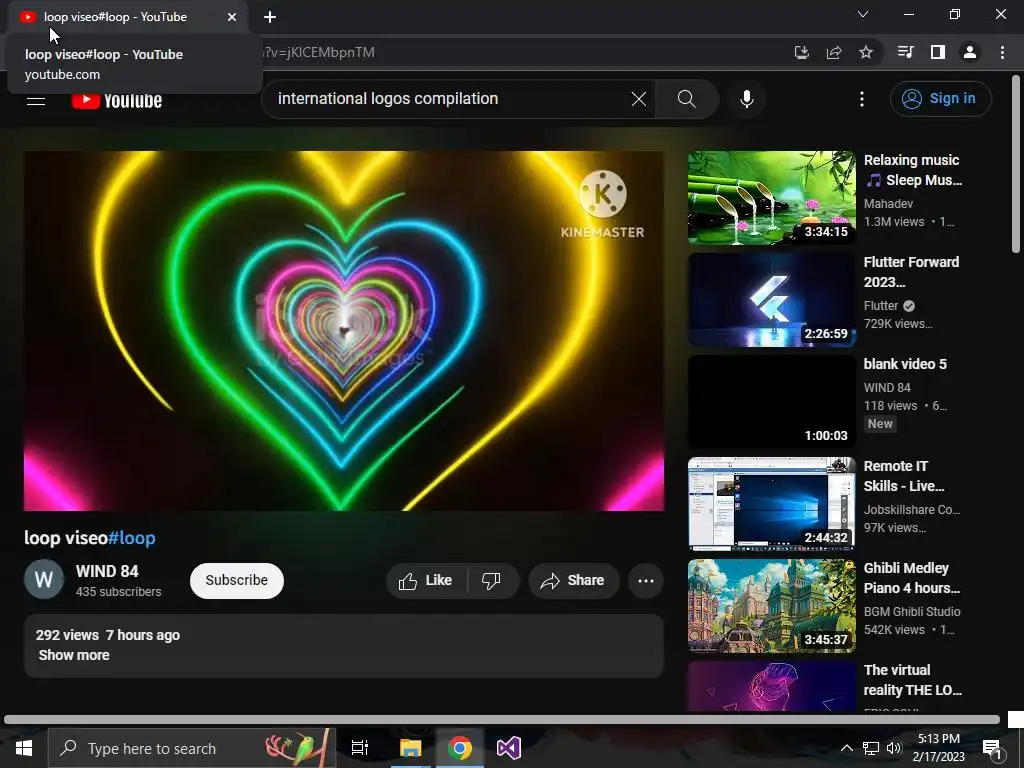Click WIND 84 channel under blank video 5
This screenshot has width=1024, height=768.
887,388
